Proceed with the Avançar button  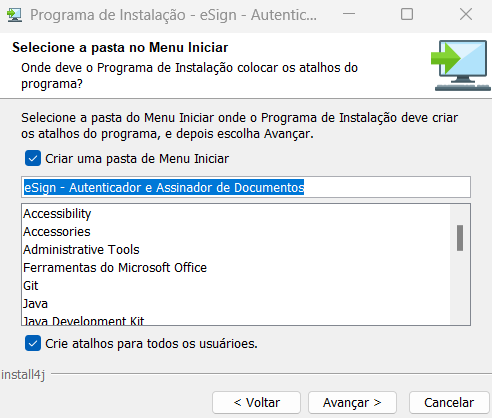(352, 403)
